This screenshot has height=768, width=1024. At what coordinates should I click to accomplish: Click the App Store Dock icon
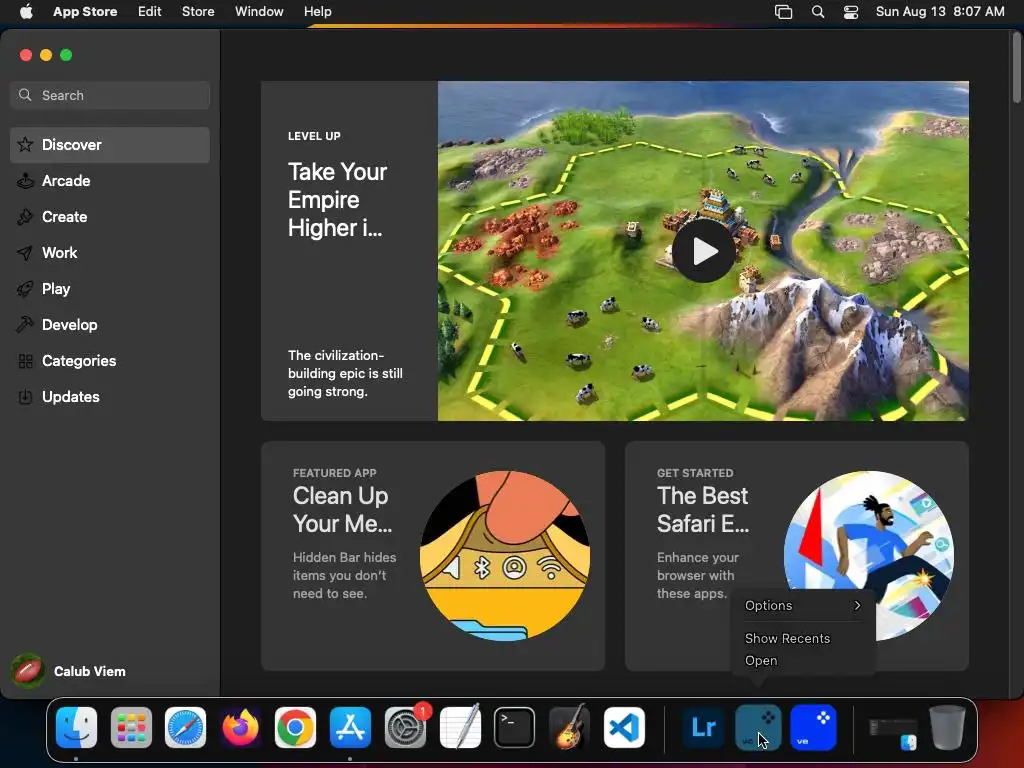click(350, 727)
